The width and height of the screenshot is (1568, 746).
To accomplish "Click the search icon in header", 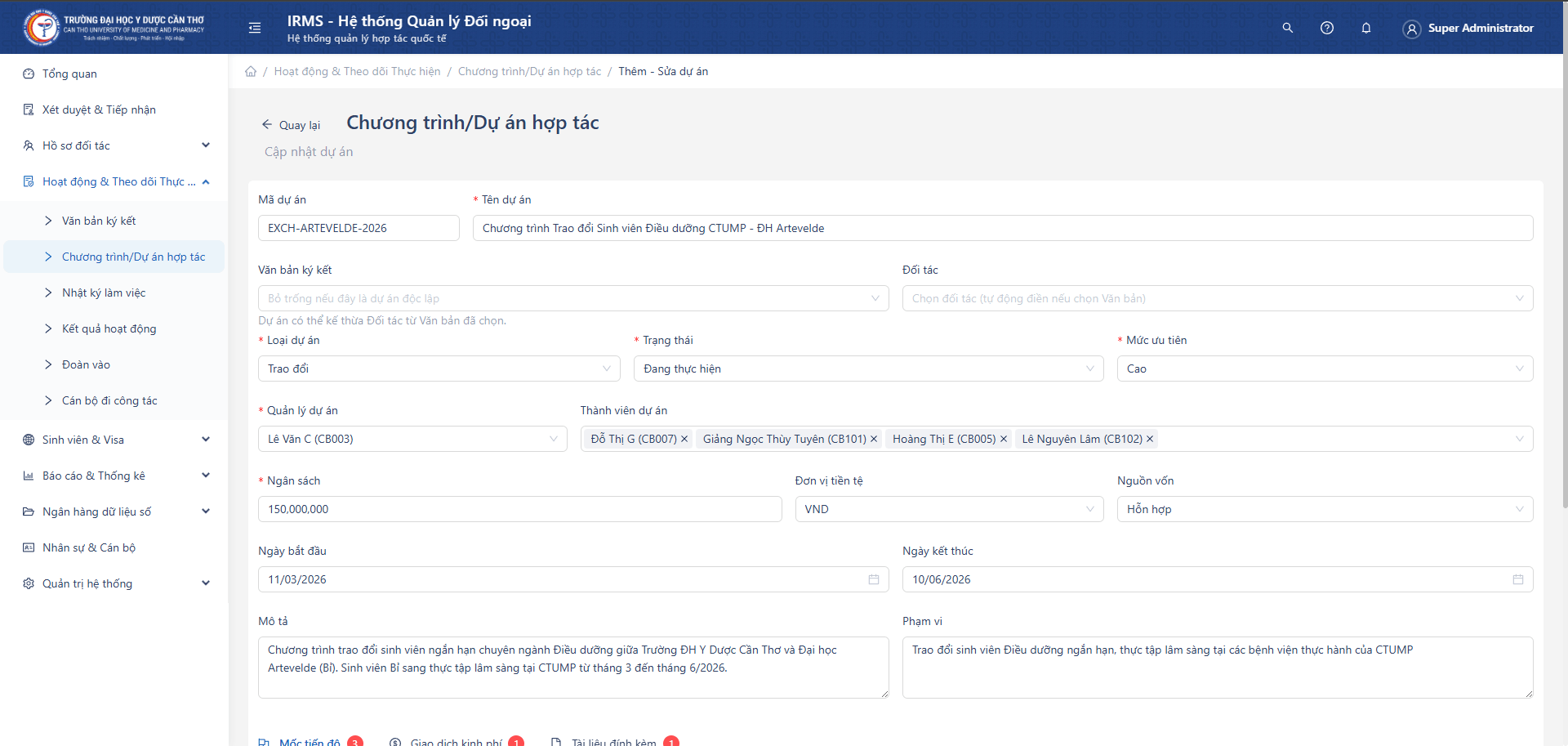I will coord(1287,28).
